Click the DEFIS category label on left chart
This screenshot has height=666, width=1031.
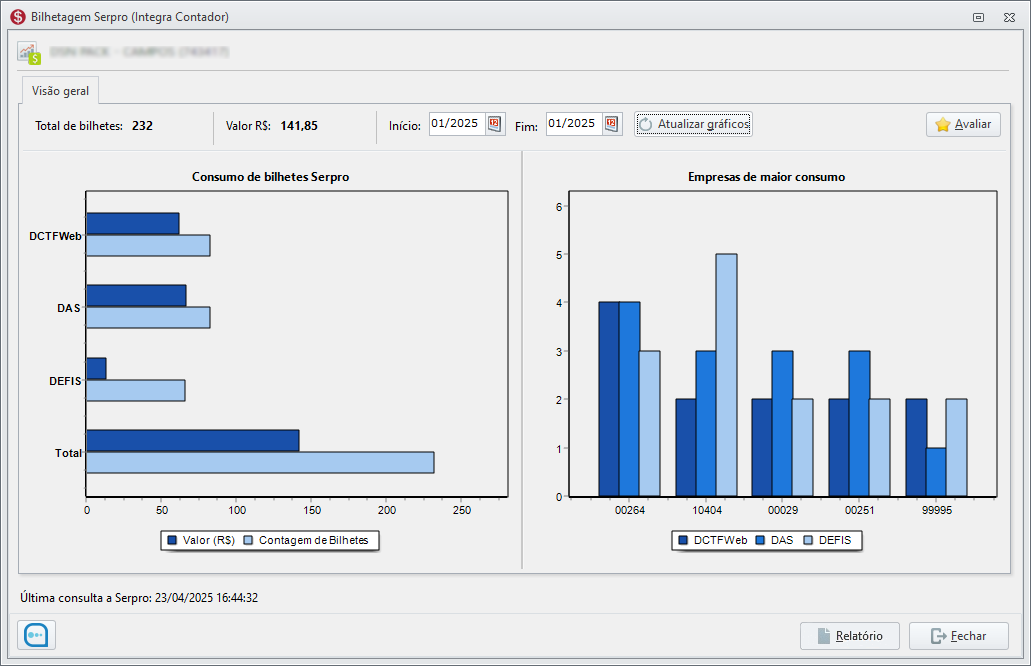[65, 381]
